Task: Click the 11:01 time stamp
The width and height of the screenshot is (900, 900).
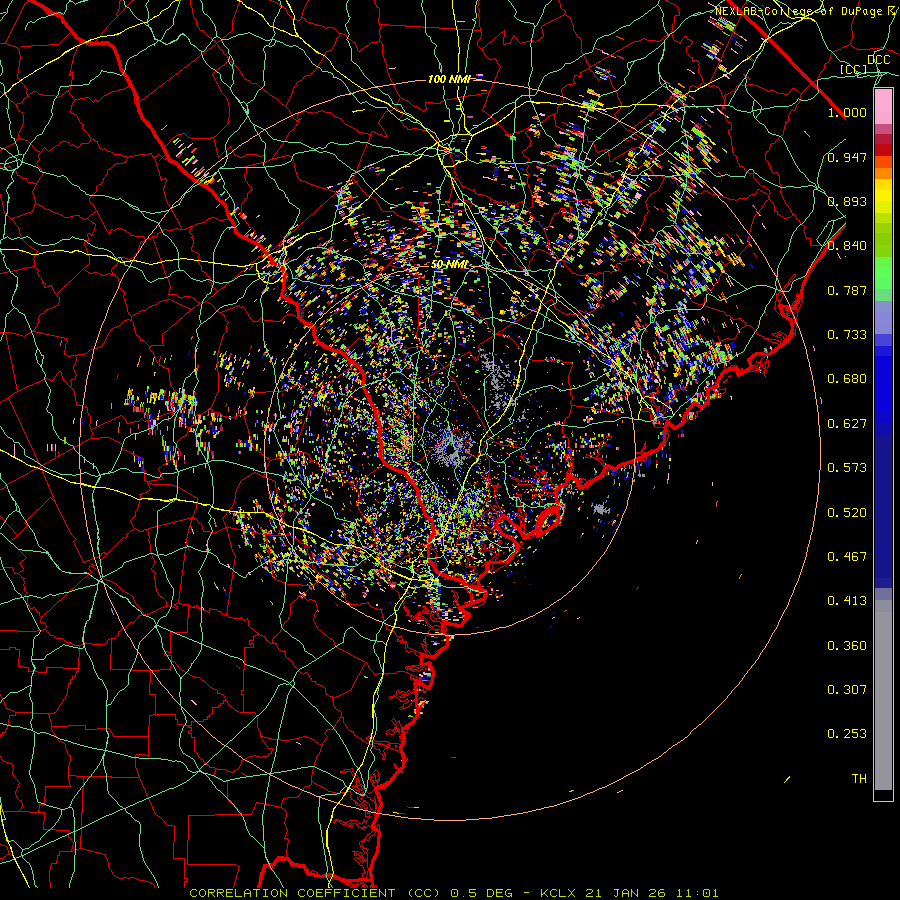Action: (695, 893)
